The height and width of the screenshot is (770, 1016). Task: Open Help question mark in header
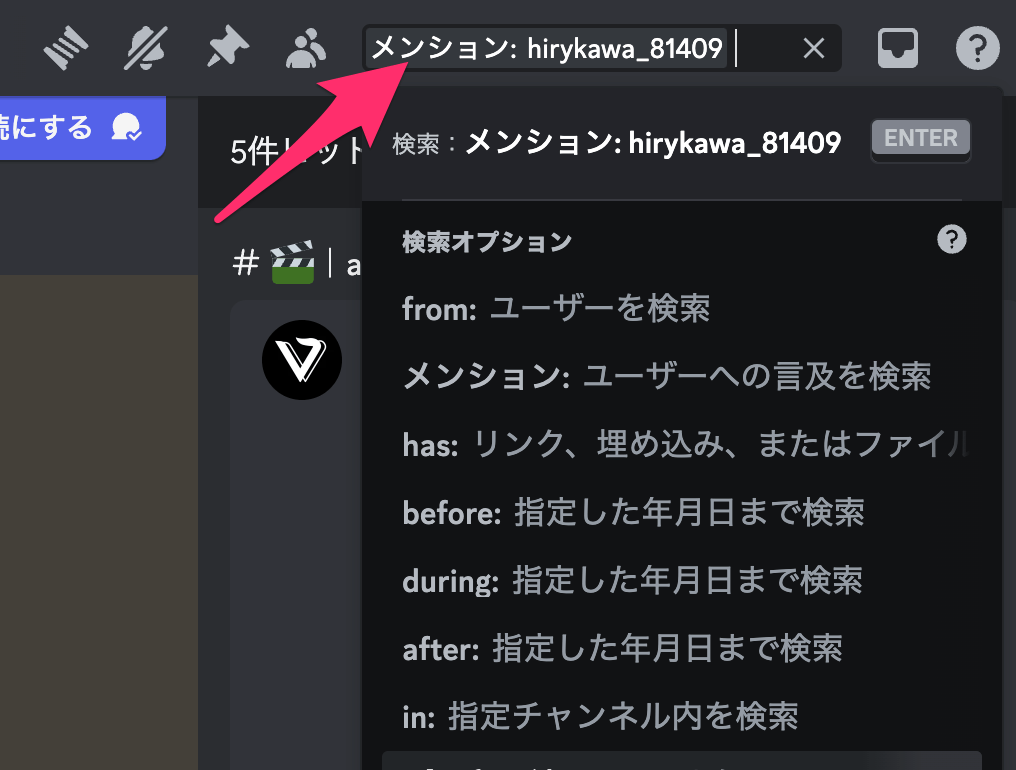pyautogui.click(x=978, y=48)
